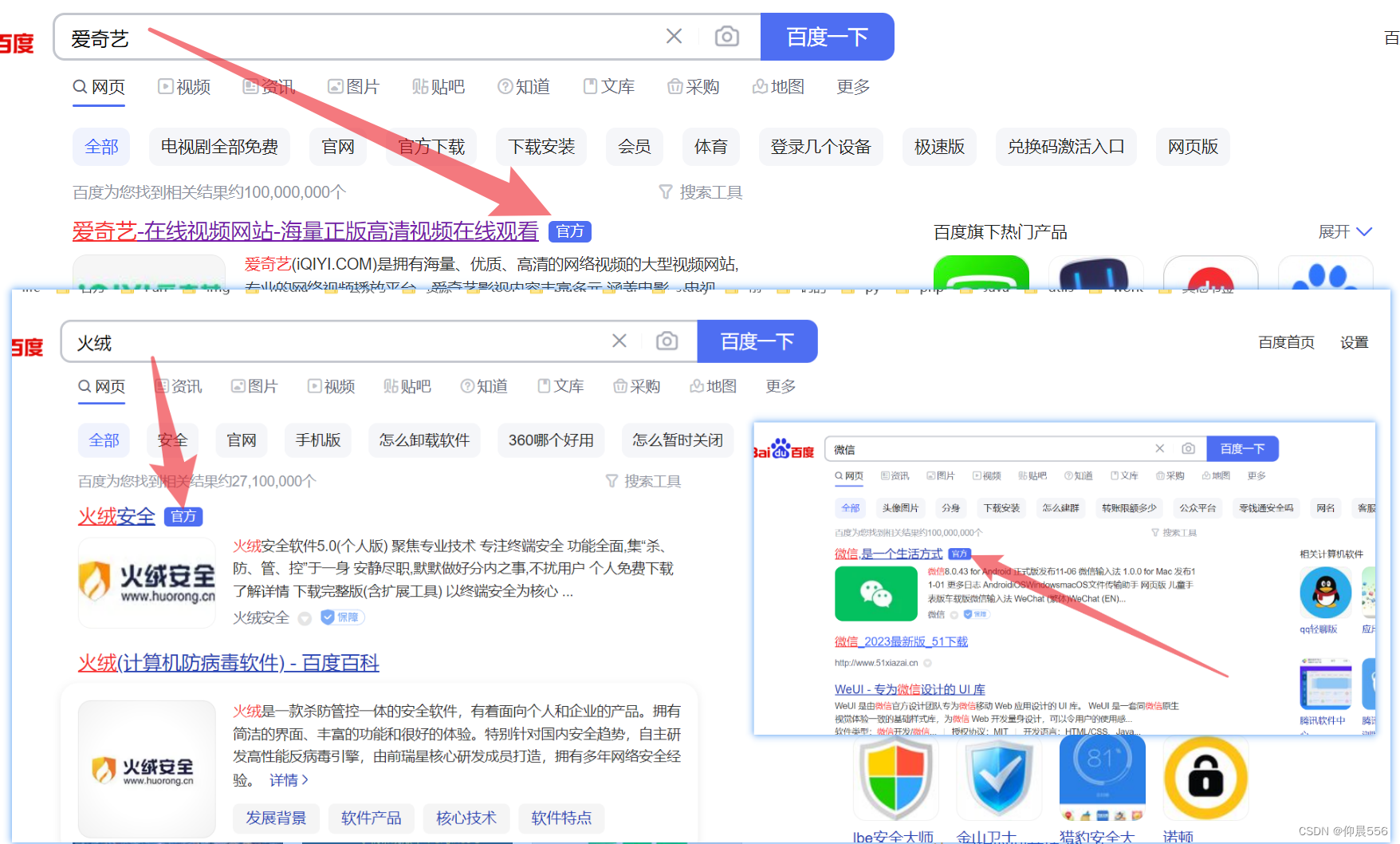
Task: Open WeUI 专为微信设计的 UI 库 link
Action: click(910, 689)
